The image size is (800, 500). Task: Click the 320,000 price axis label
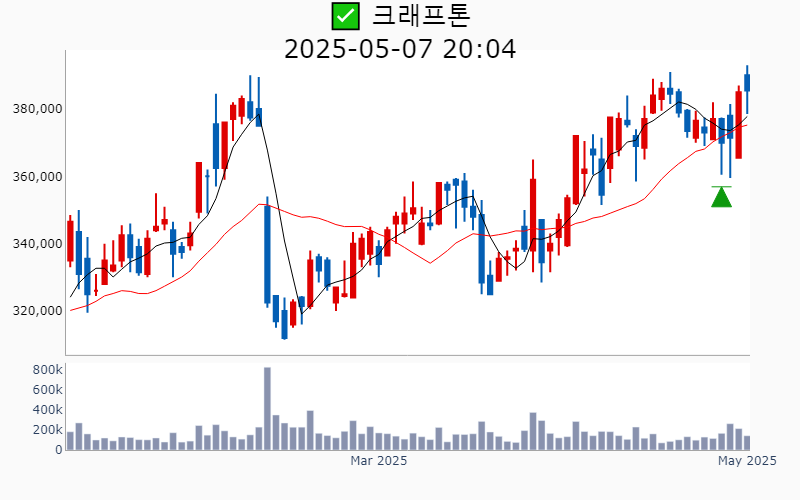tap(37, 311)
